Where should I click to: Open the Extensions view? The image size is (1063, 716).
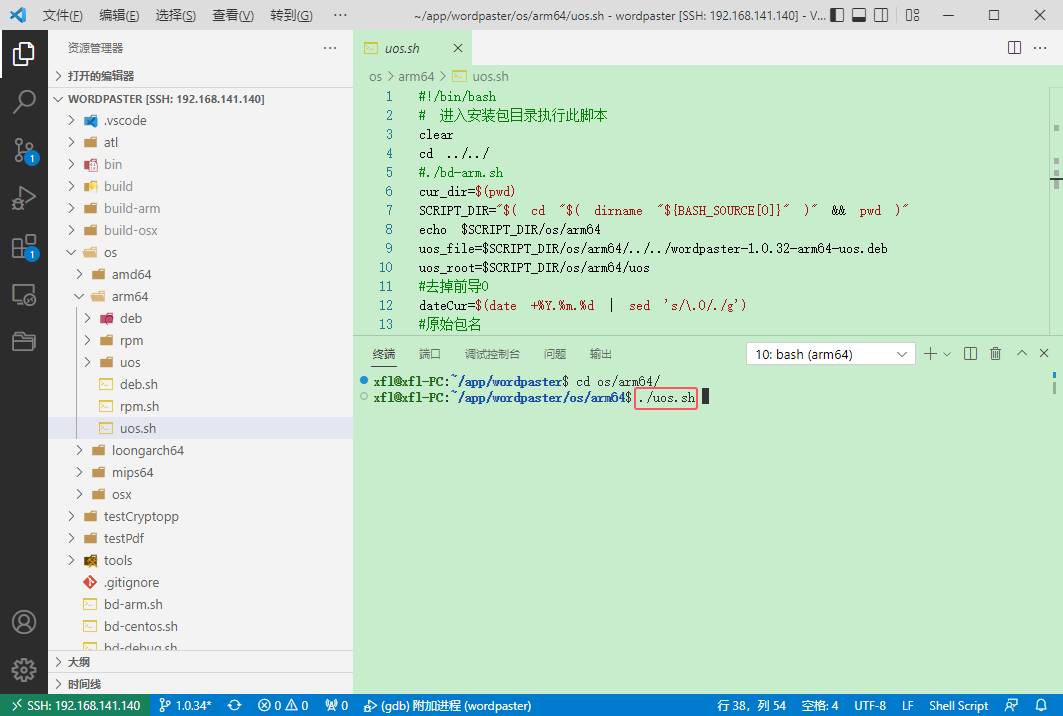tap(24, 247)
